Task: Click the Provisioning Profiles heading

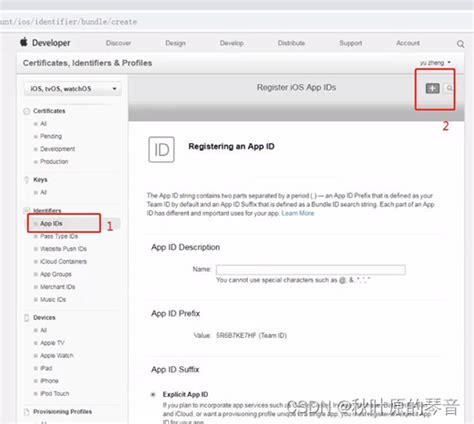Action: [x=62, y=412]
